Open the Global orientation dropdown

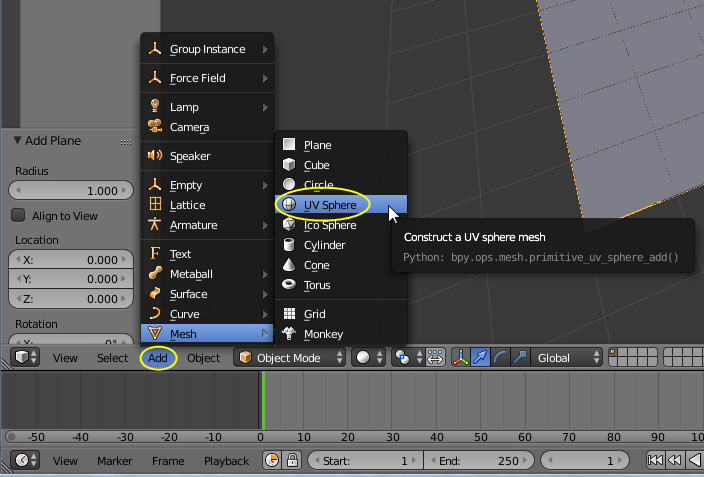(567, 358)
